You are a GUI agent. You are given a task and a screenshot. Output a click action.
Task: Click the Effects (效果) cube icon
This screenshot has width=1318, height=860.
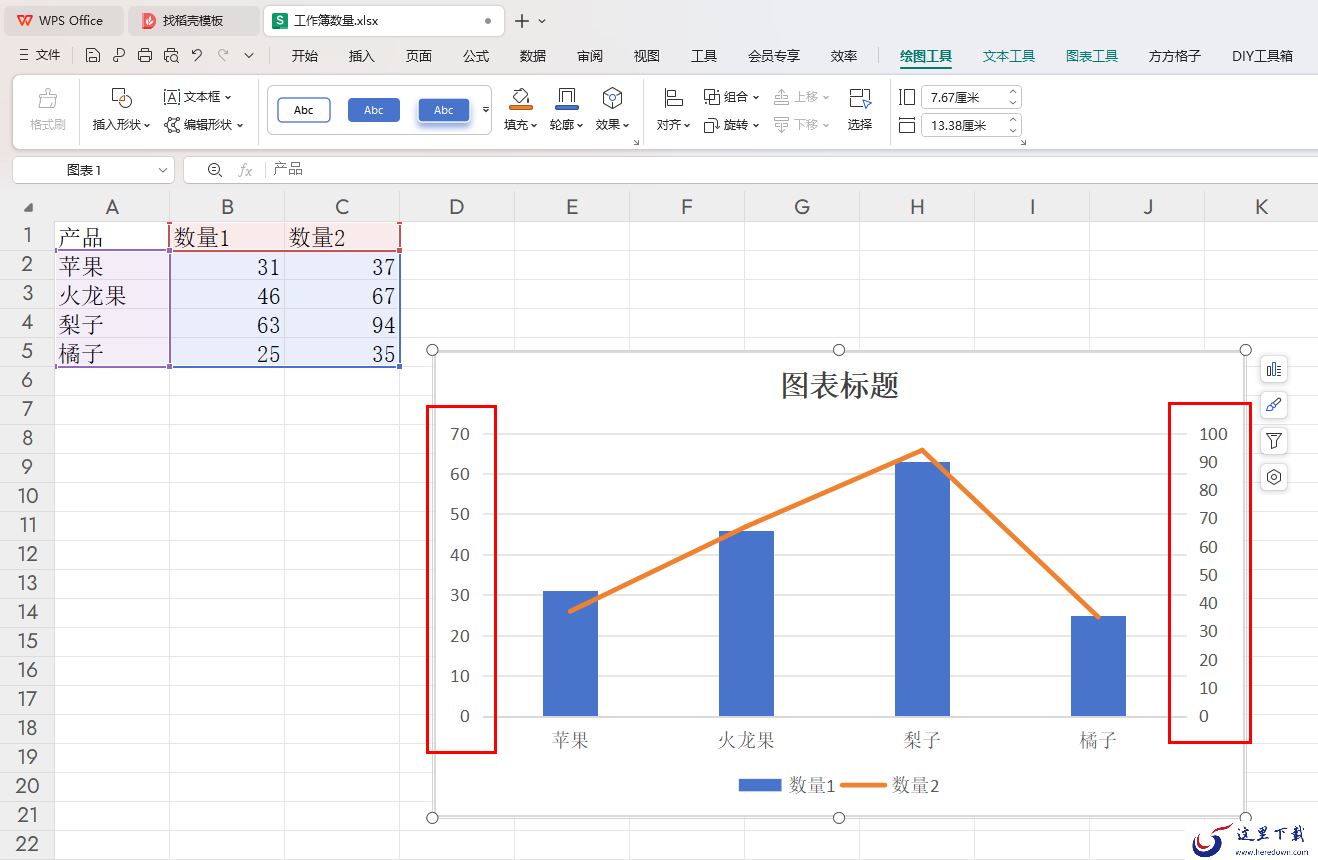coord(612,98)
